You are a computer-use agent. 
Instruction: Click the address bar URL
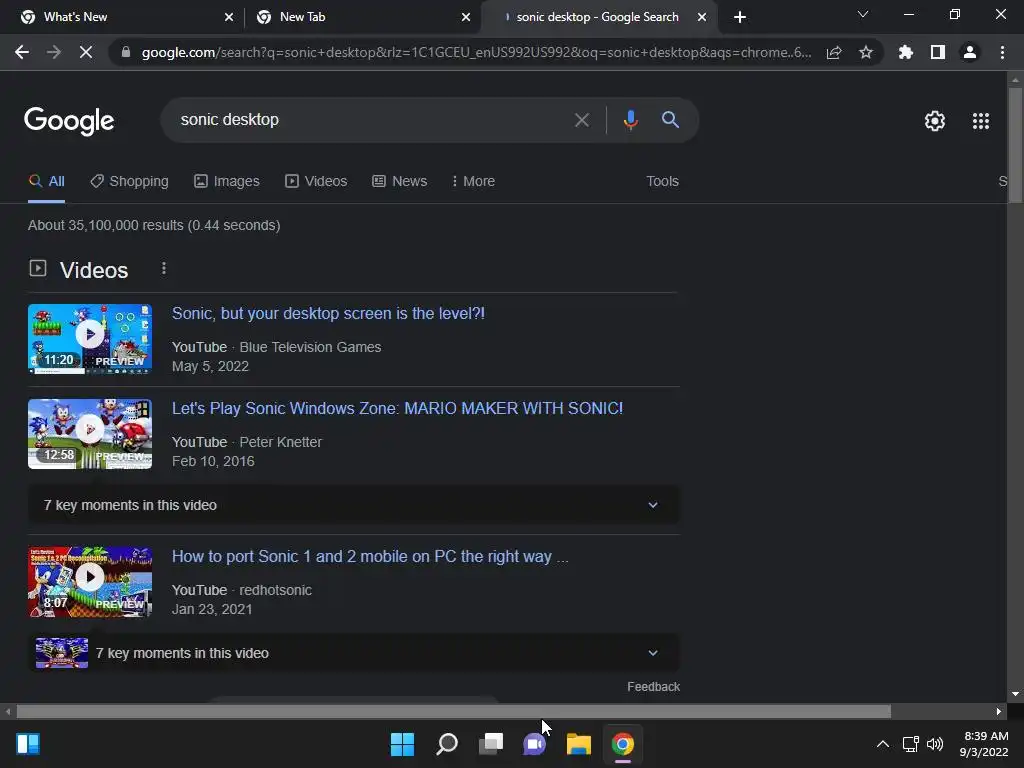(476, 52)
